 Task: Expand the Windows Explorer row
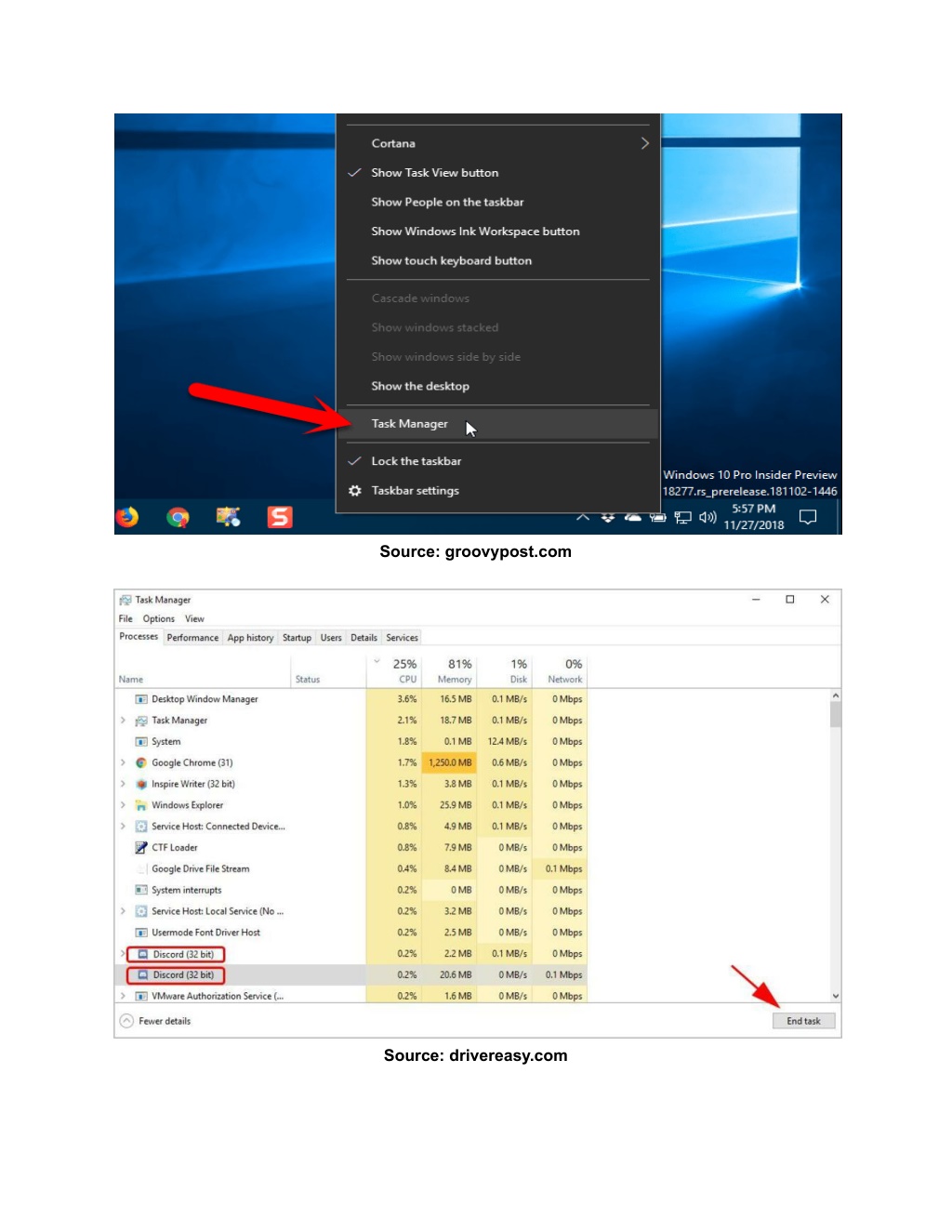click(x=123, y=805)
